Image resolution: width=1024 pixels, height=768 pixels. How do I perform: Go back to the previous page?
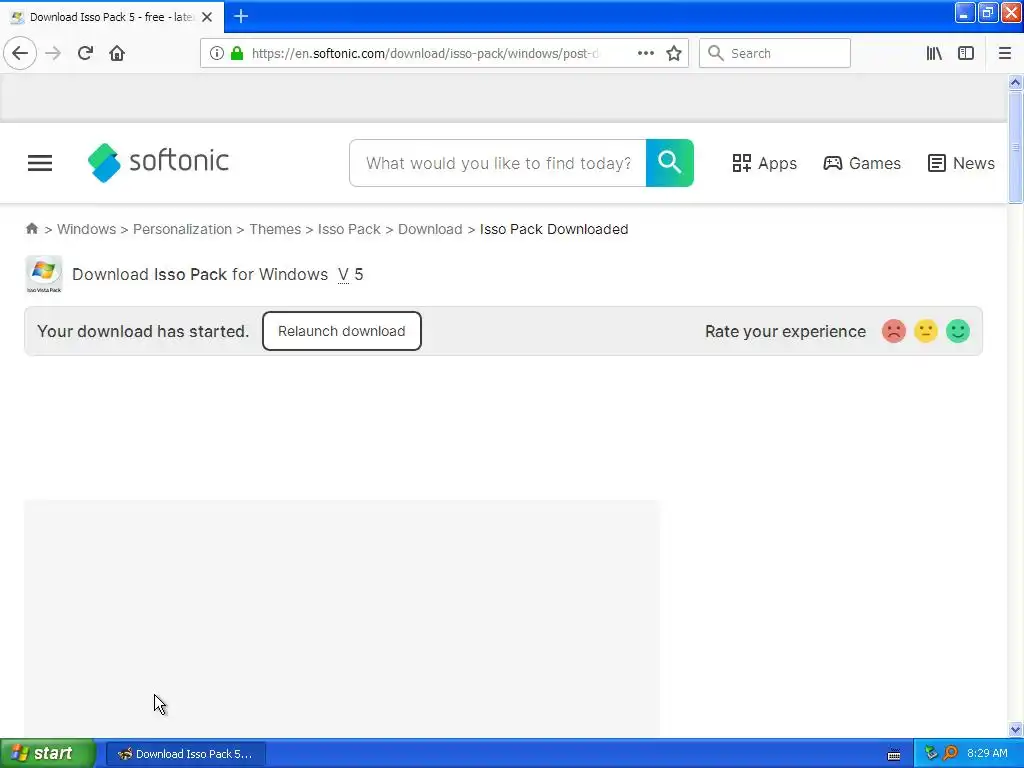pyautogui.click(x=20, y=54)
